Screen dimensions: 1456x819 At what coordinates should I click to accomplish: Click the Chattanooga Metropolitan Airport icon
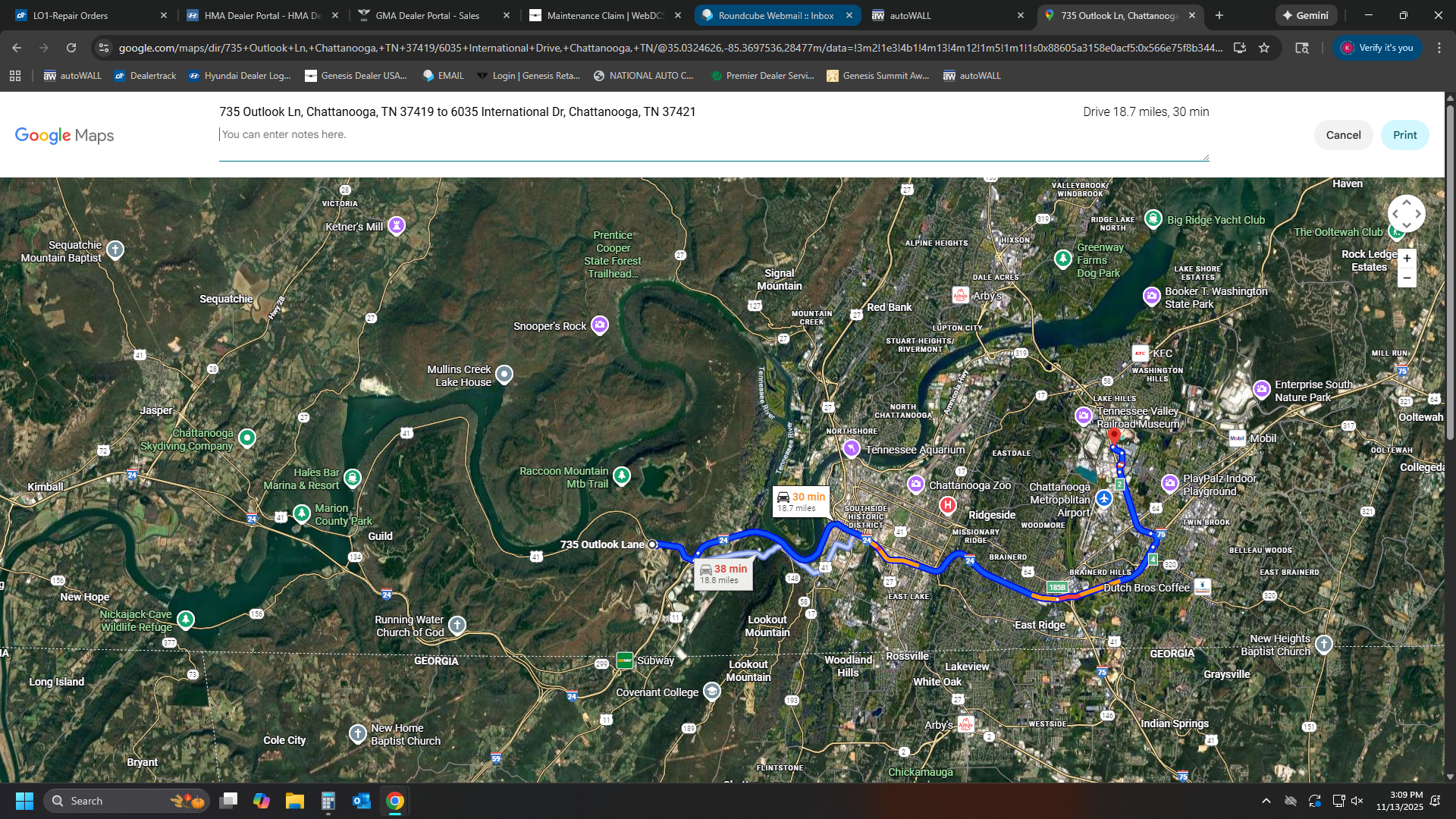[x=1104, y=498]
